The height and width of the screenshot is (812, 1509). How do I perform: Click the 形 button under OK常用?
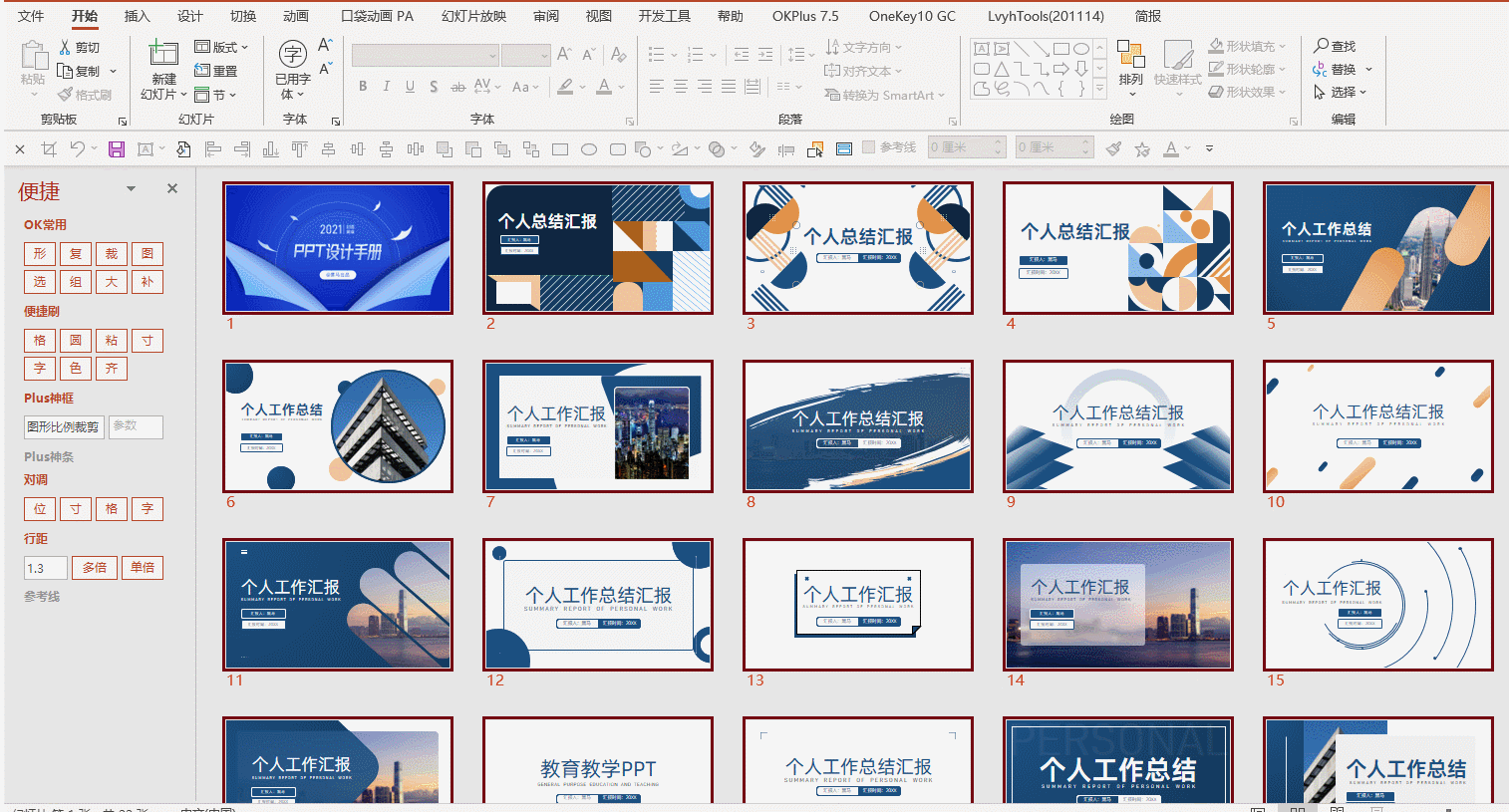(x=40, y=254)
